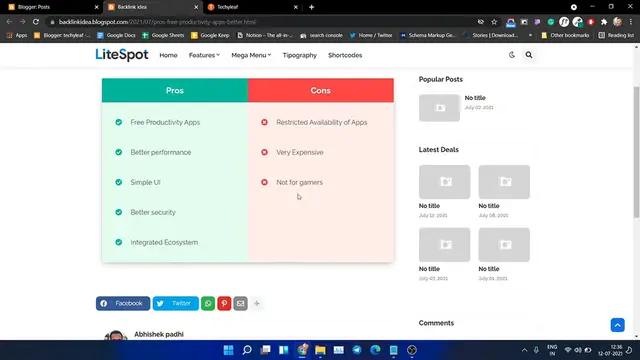Viewport: 640px width, 360px height.
Task: Share via WhatsApp icon
Action: [208, 303]
